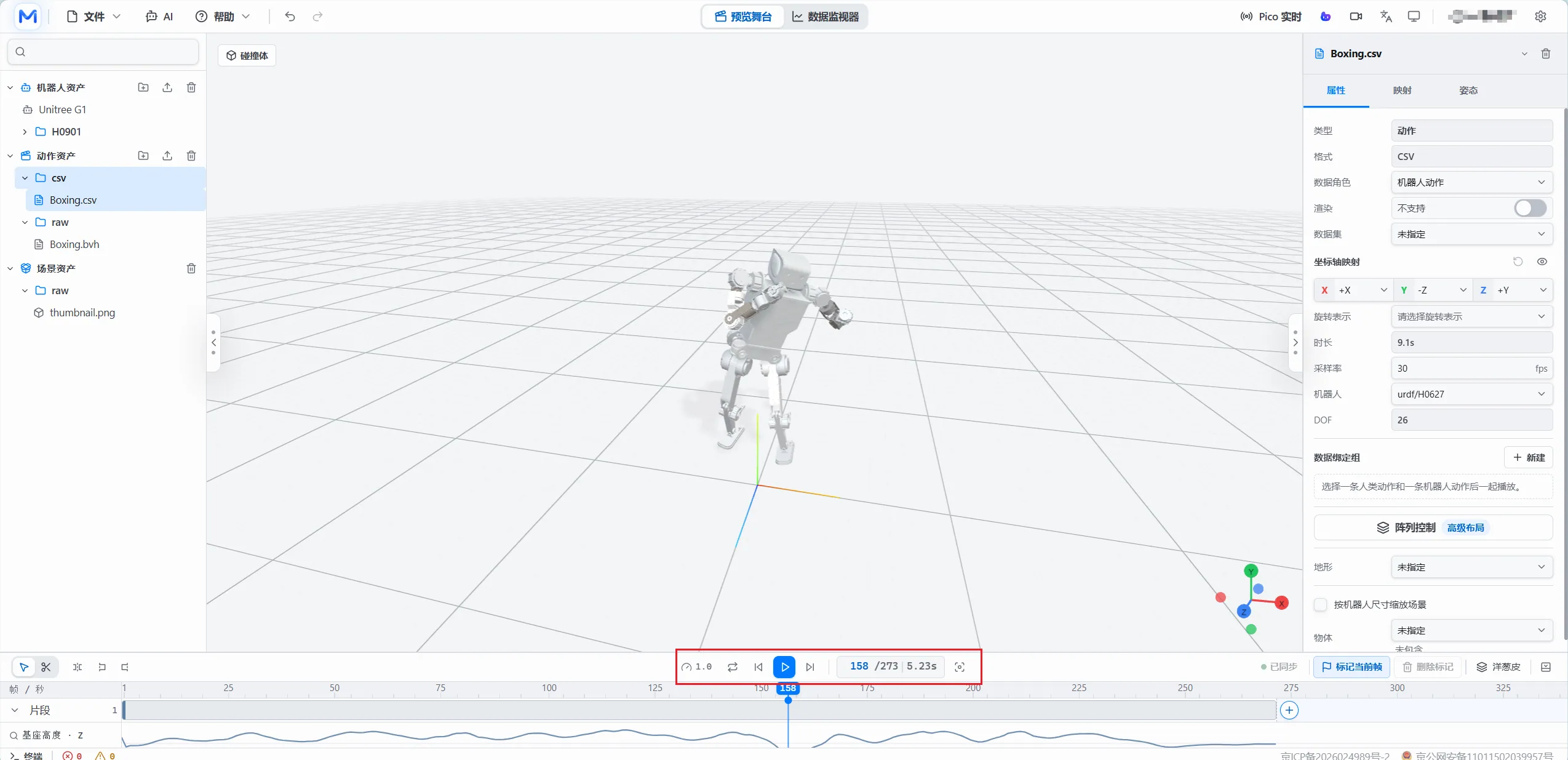Delete 机器人资产 with trash icon
Viewport: 1568px width, 760px height.
tap(191, 87)
